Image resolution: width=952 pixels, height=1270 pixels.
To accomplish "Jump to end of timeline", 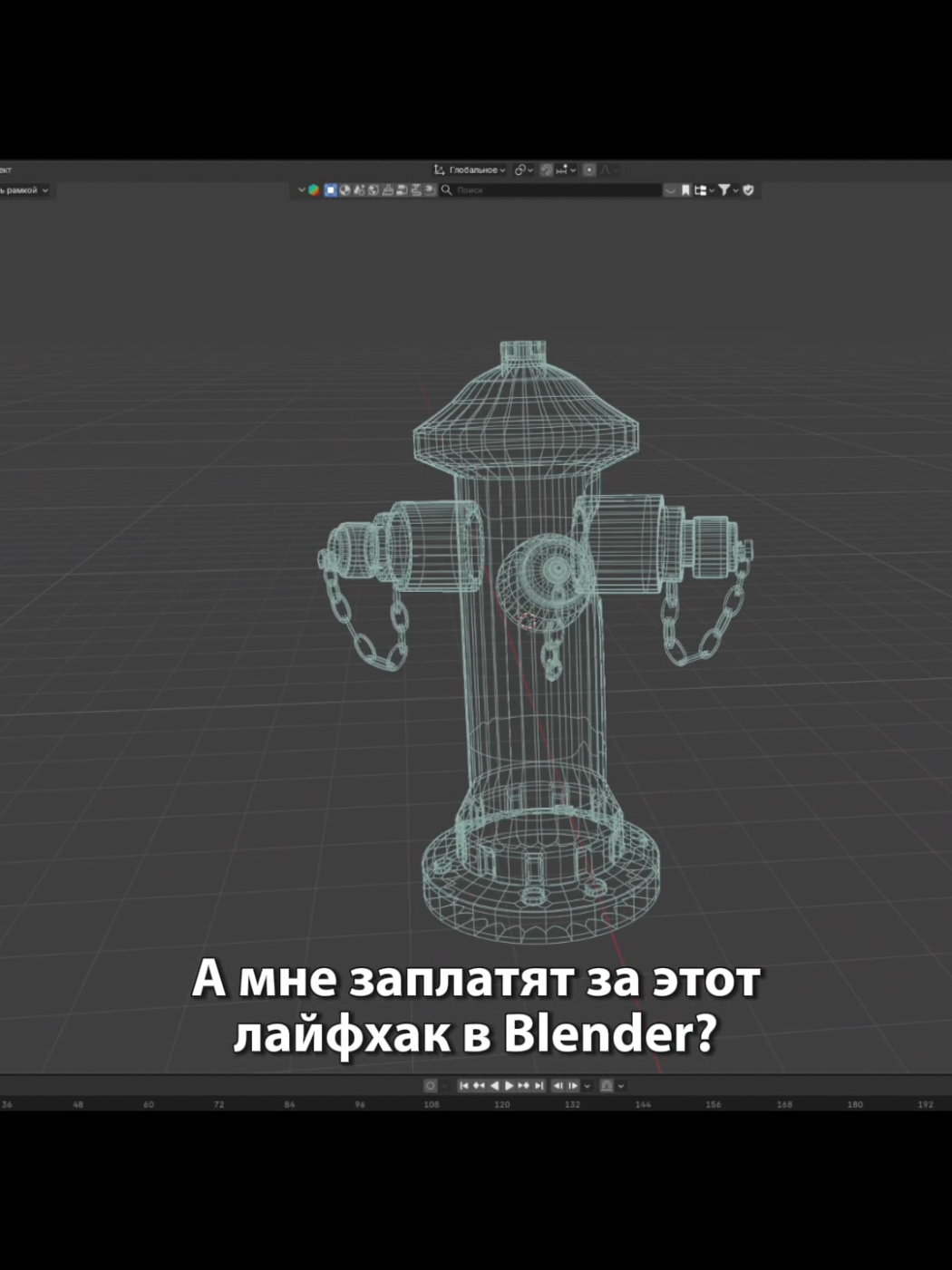I will pos(539,1085).
